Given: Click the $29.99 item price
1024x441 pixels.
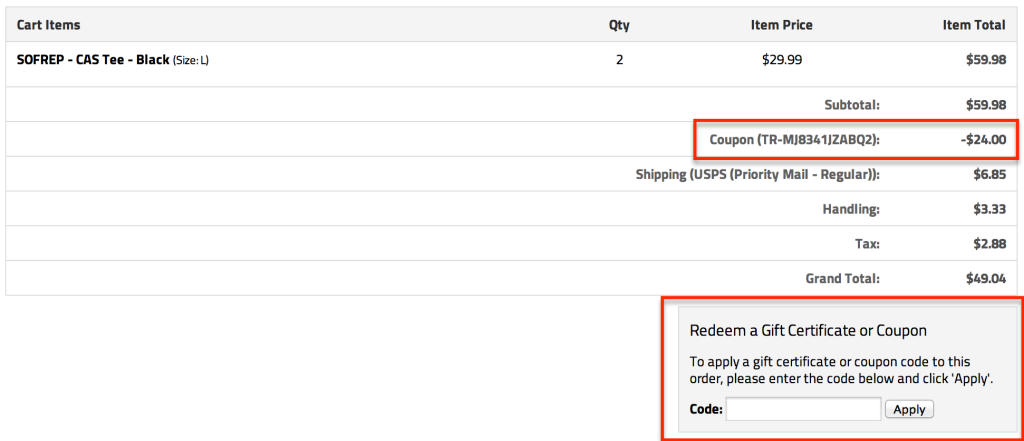Looking at the screenshot, I should click(x=781, y=60).
